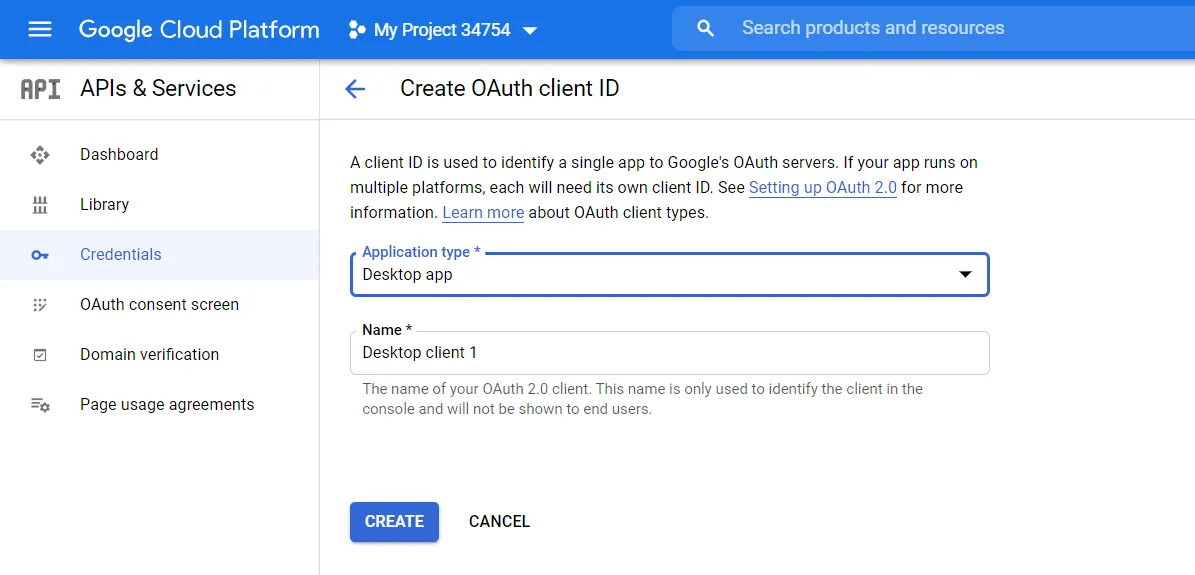
Task: Click the CANCEL button
Action: (x=499, y=522)
